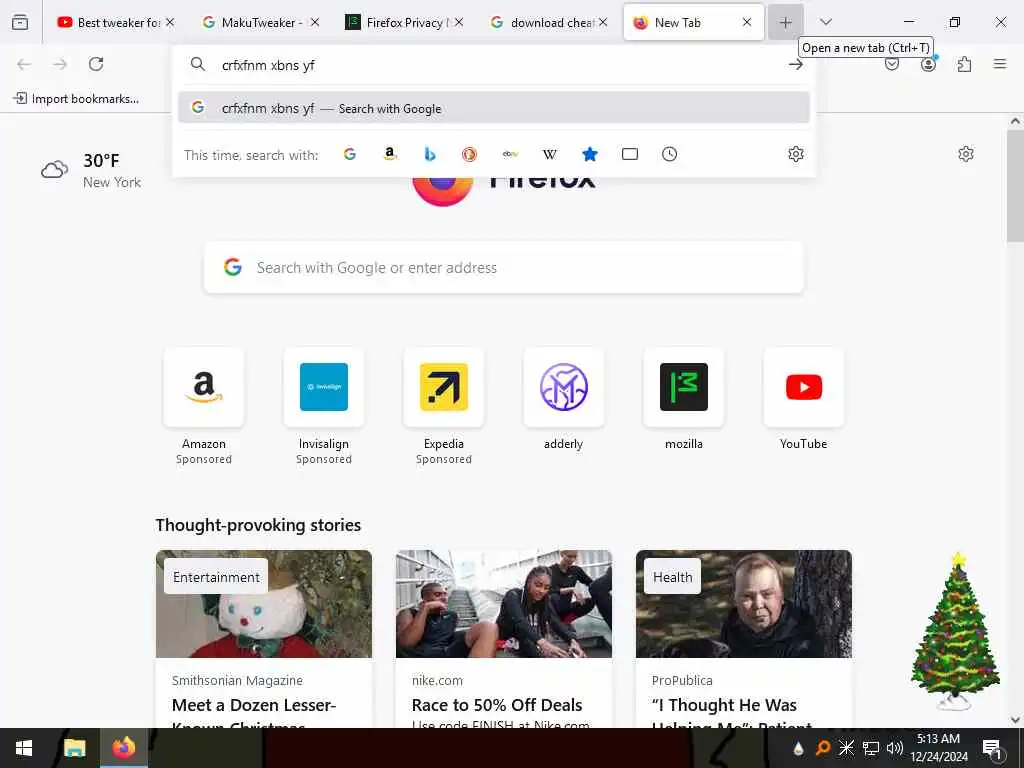Search this time with Wikipedia

[x=550, y=154]
